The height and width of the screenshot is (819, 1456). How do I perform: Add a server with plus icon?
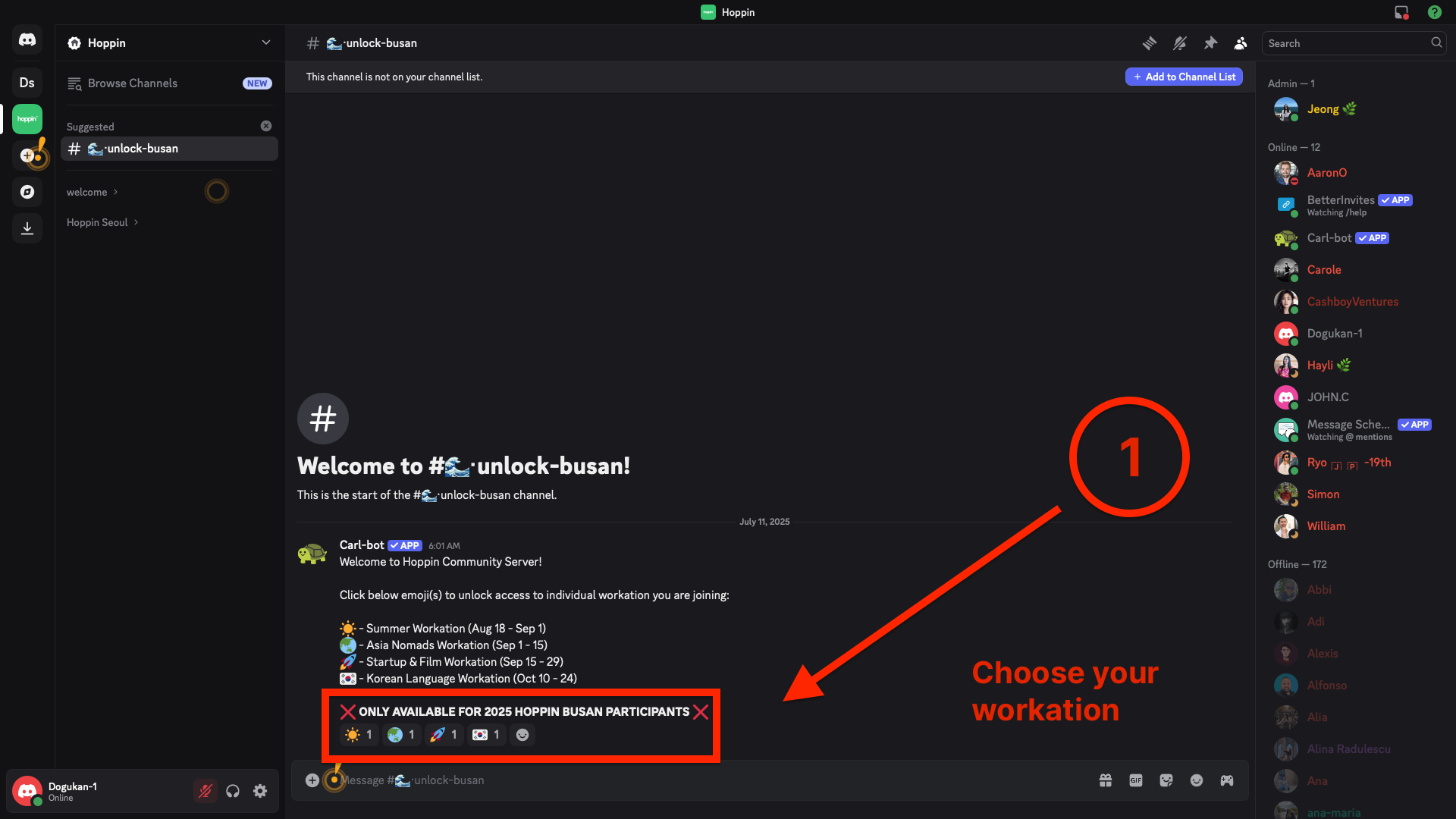point(27,155)
